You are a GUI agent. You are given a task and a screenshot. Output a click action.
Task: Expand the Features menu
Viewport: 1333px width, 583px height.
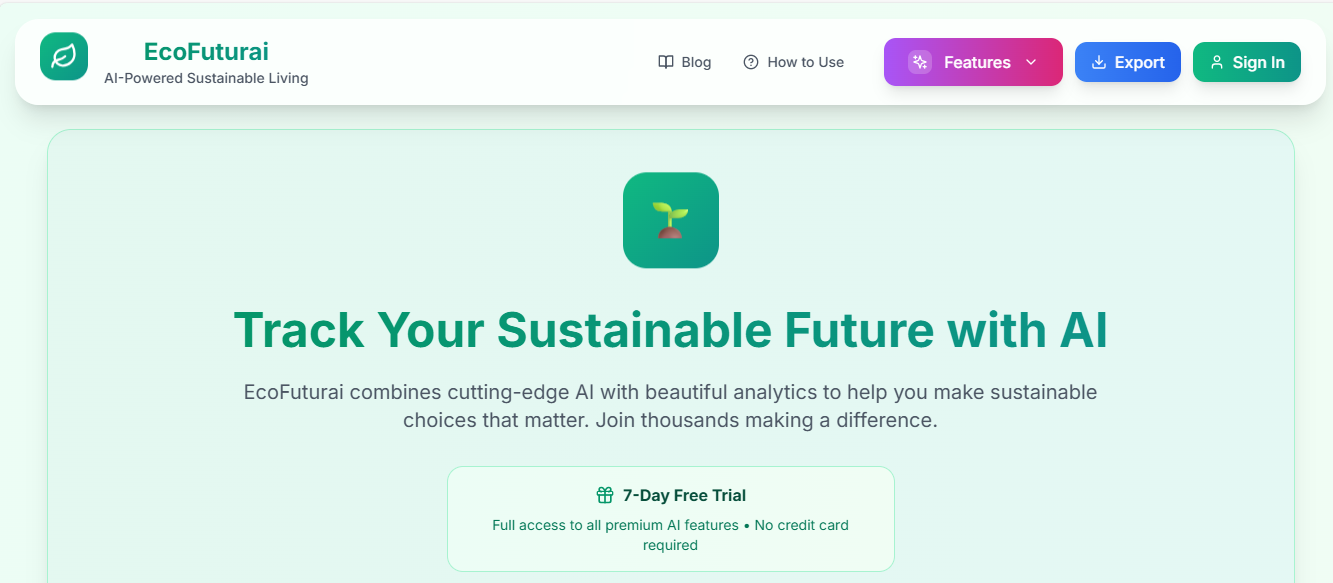click(972, 61)
